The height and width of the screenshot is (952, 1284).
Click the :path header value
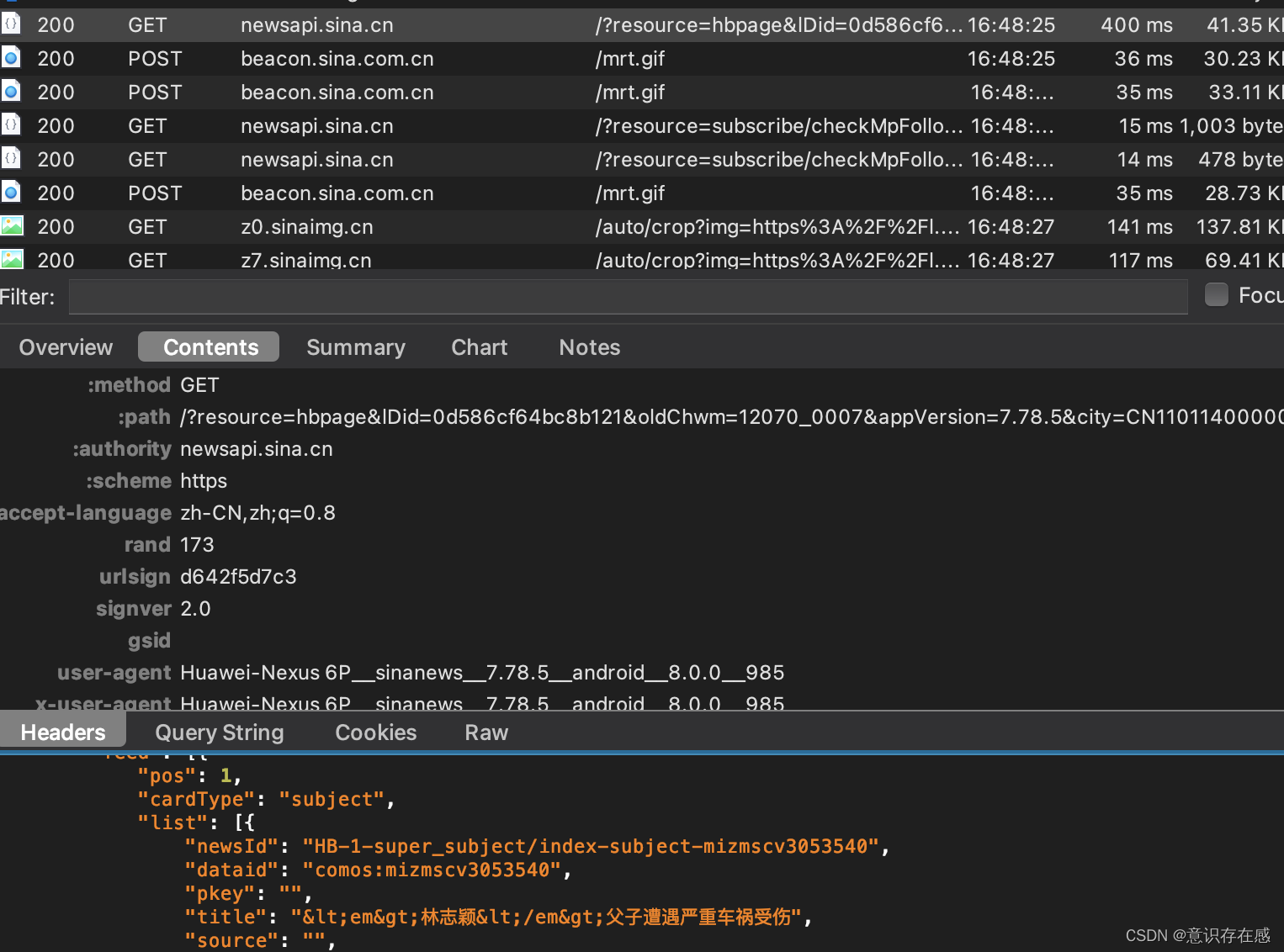click(x=731, y=417)
